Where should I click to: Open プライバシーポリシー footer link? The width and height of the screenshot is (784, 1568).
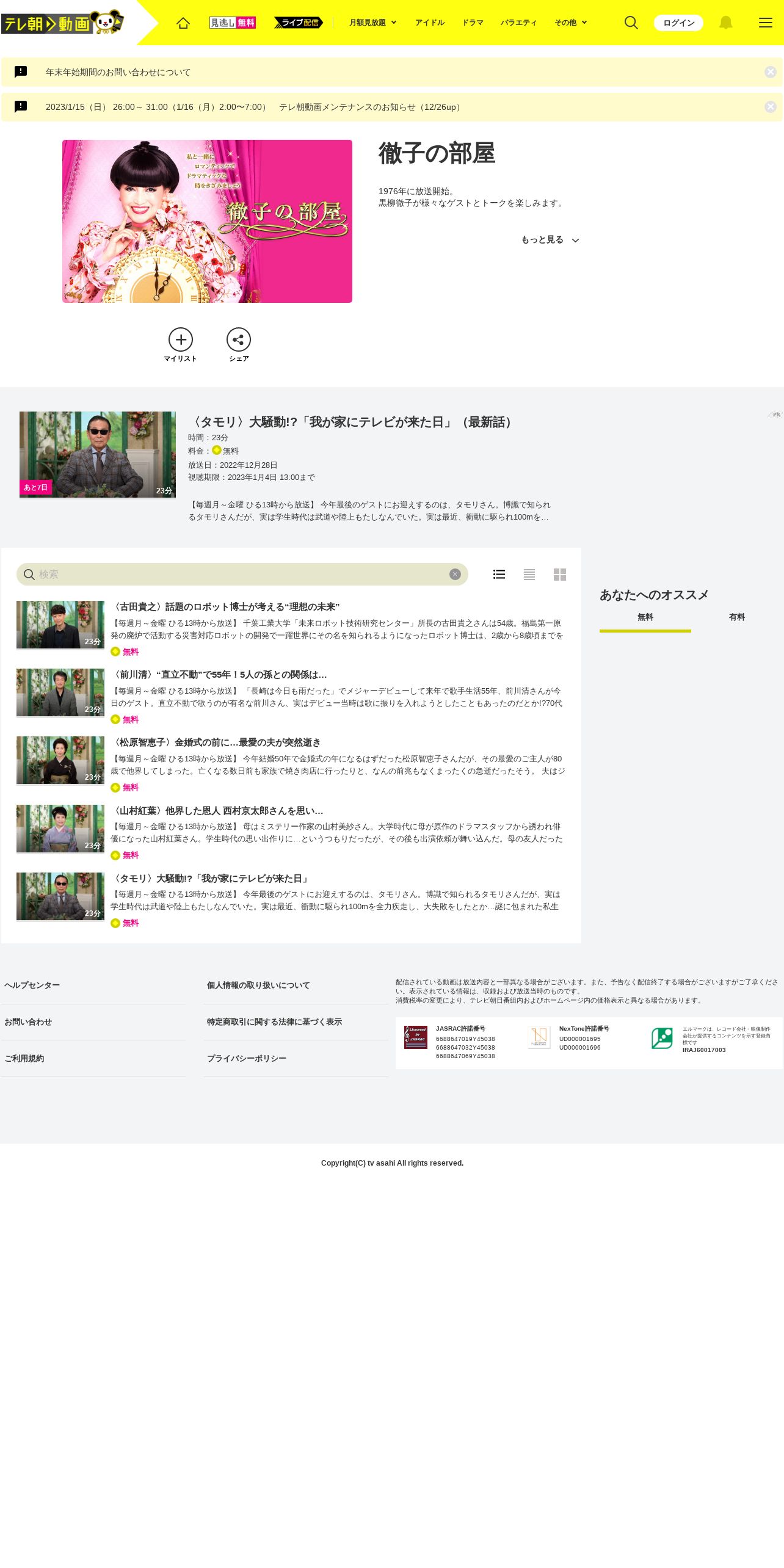pos(247,1059)
